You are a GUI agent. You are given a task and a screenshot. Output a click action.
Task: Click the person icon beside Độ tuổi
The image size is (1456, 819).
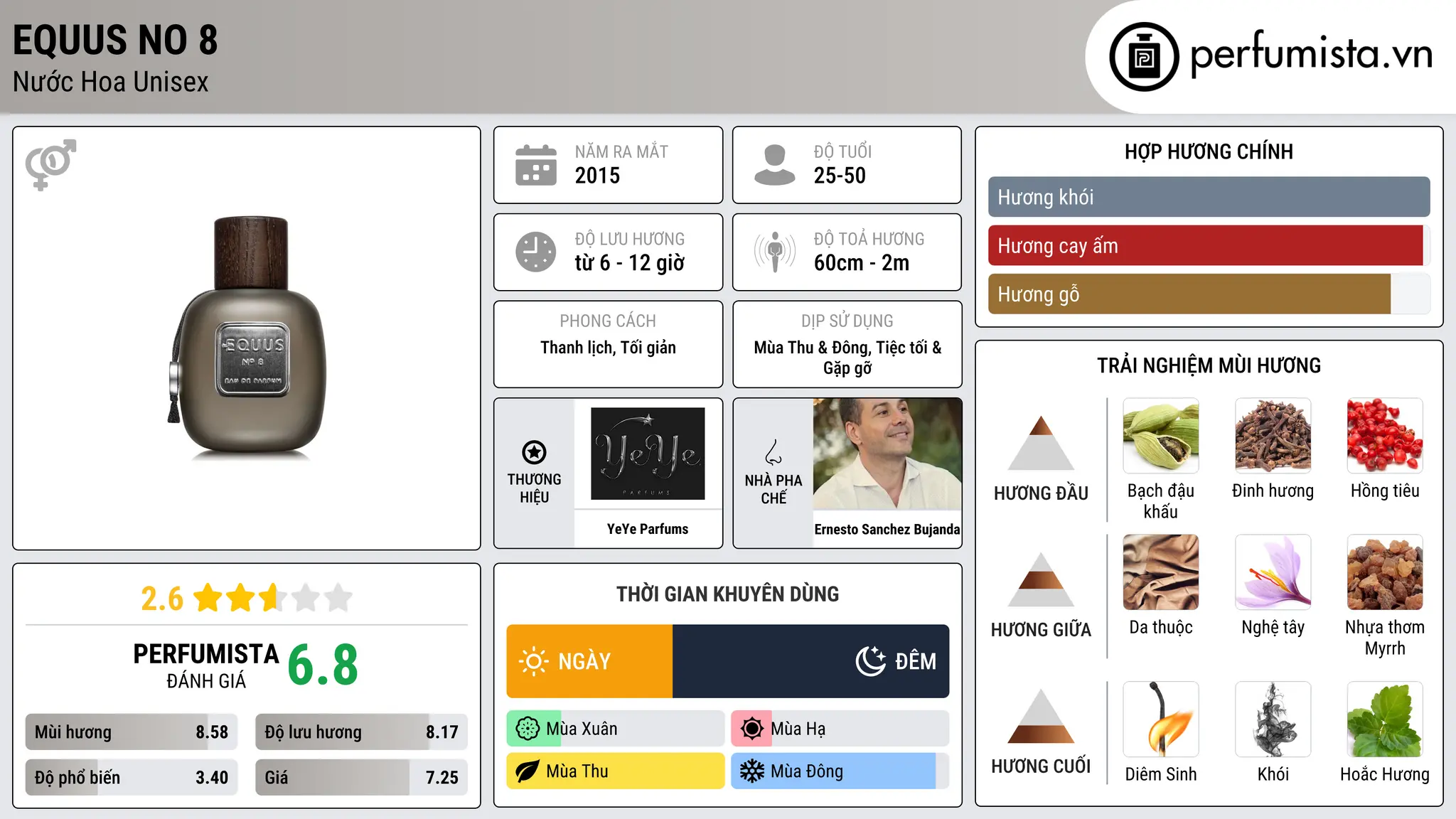(775, 165)
